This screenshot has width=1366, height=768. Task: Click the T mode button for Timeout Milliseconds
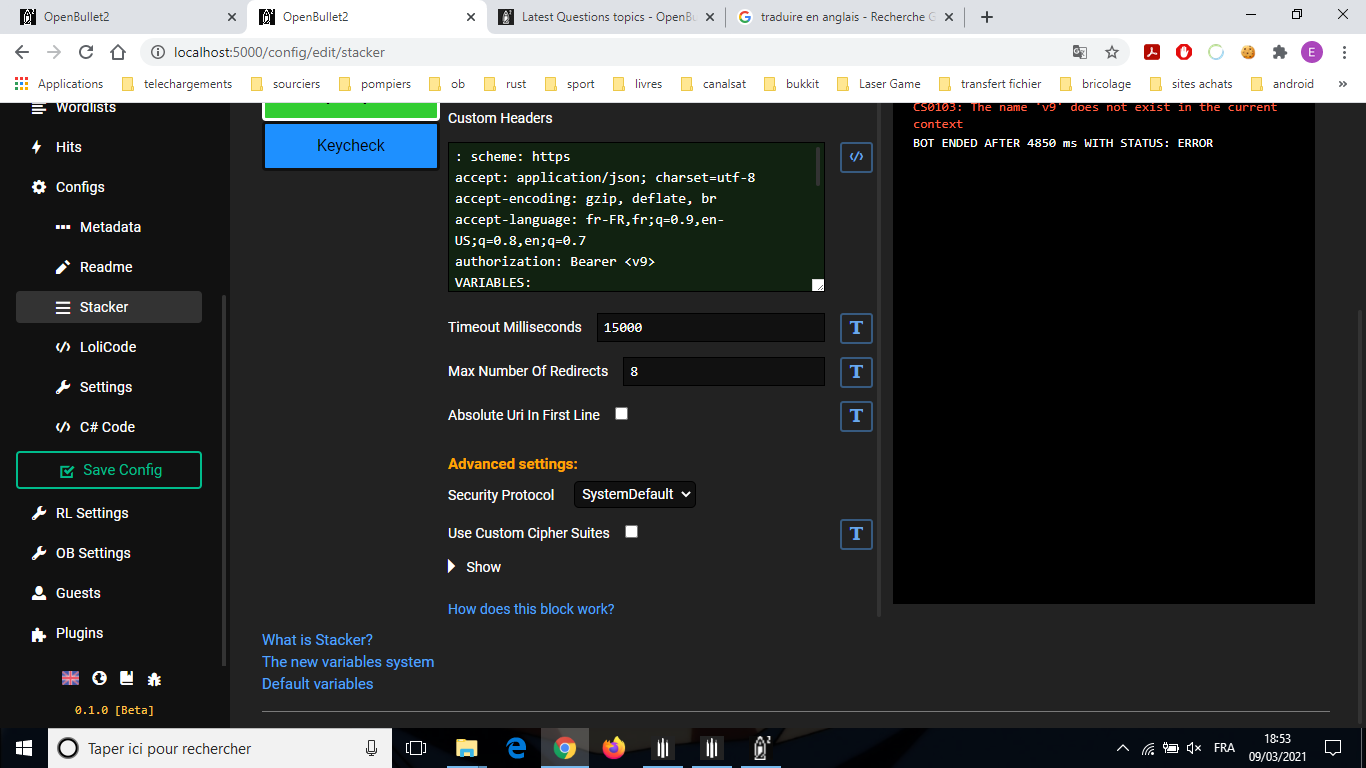click(856, 328)
